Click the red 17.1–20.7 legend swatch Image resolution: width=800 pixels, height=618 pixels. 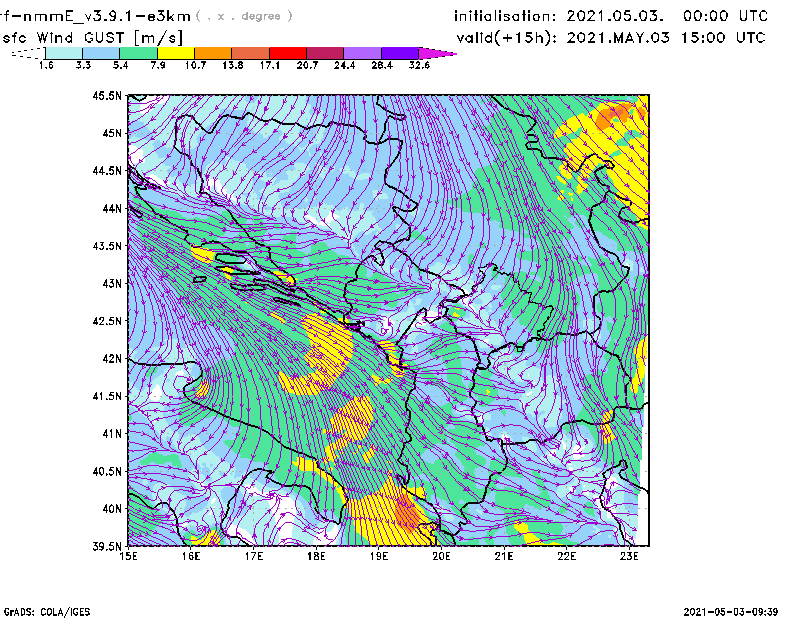pos(288,53)
